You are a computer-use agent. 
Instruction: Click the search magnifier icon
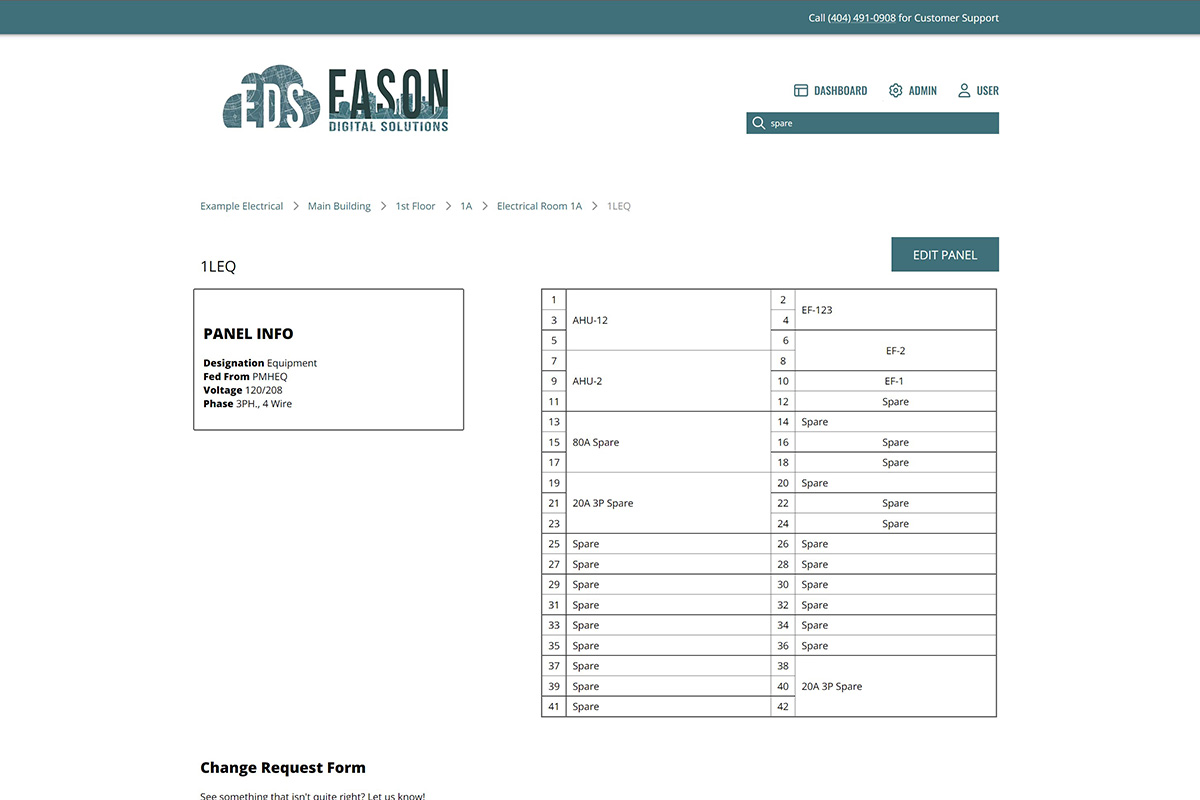pos(759,123)
